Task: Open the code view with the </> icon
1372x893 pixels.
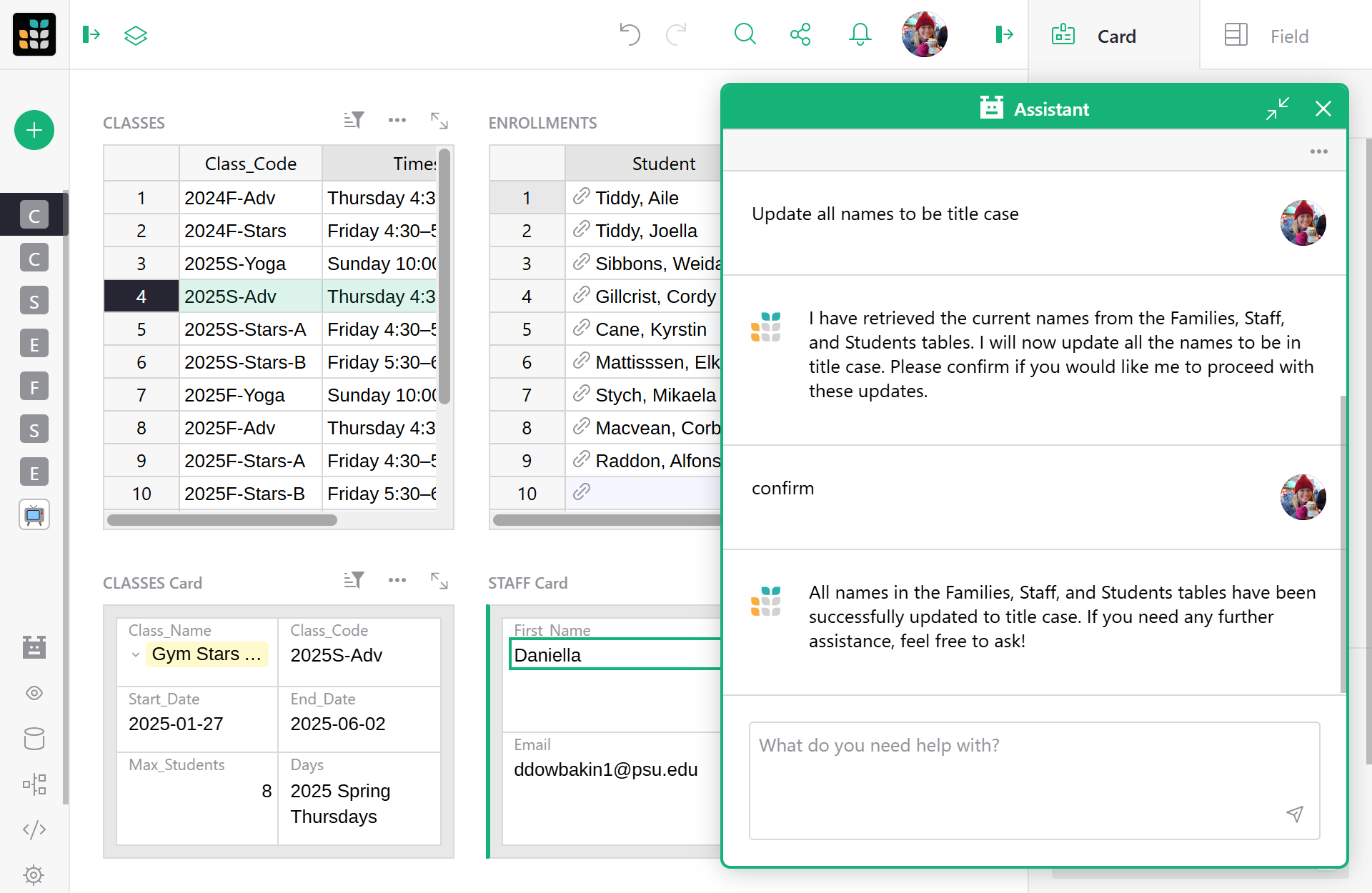Action: 34,829
